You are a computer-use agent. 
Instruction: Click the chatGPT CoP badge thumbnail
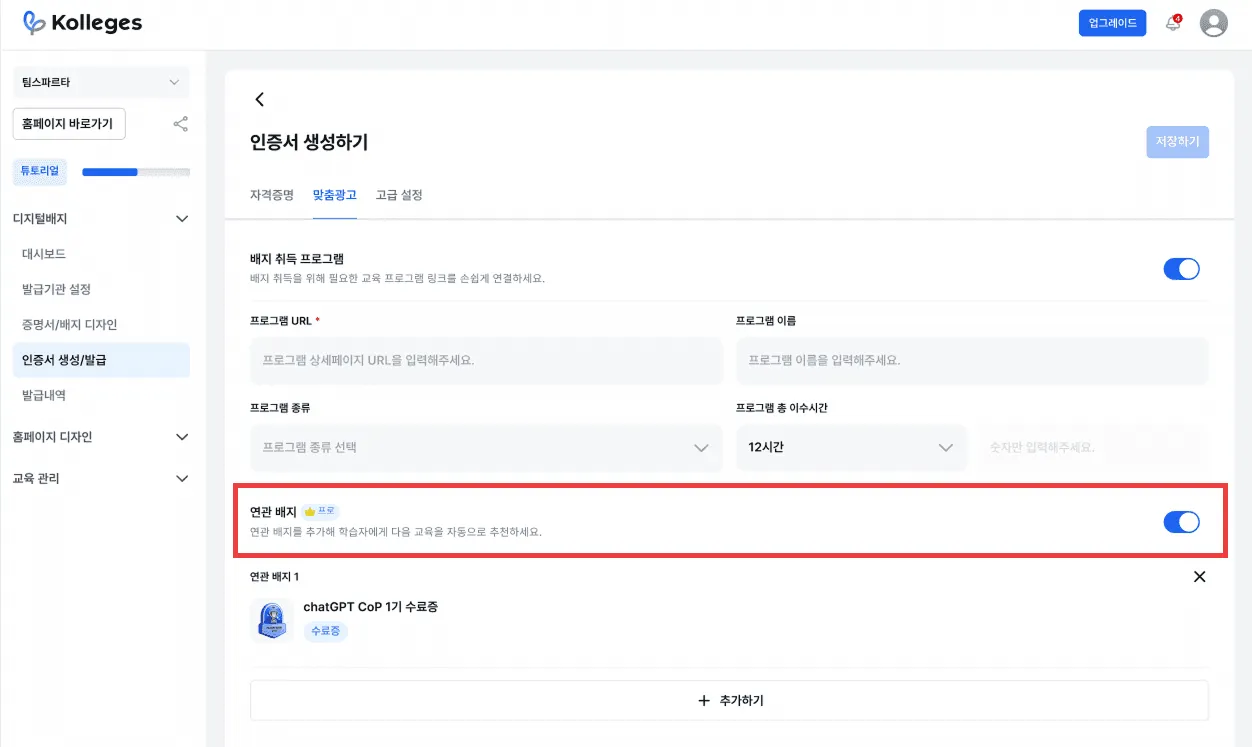pos(271,620)
